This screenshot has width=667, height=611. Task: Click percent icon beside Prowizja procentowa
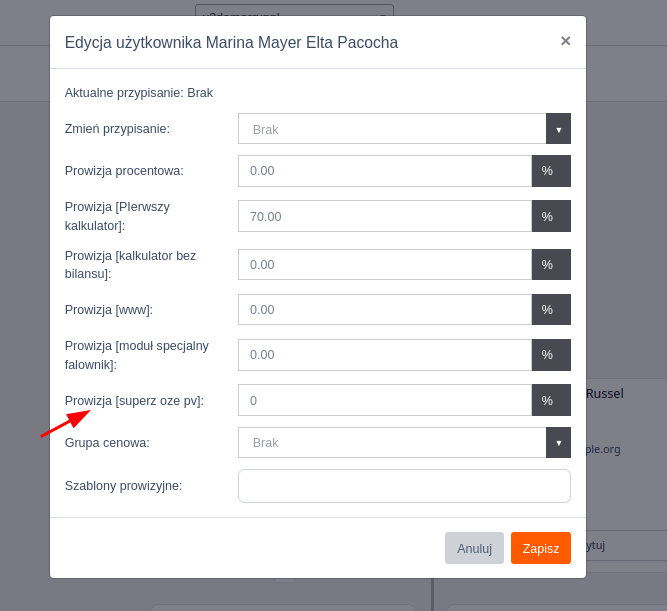tap(551, 171)
